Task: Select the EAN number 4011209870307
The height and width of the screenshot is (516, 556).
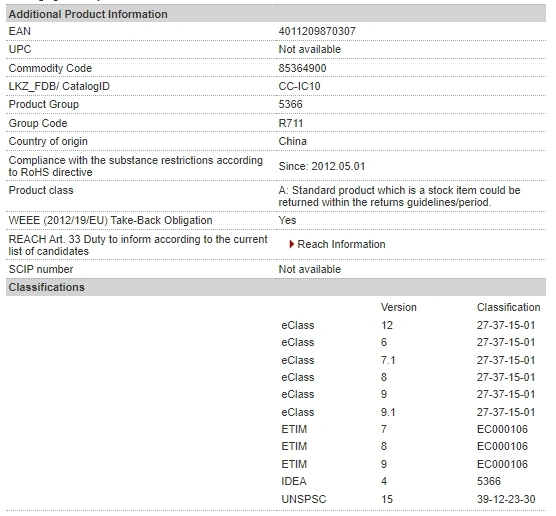Action: (x=317, y=31)
